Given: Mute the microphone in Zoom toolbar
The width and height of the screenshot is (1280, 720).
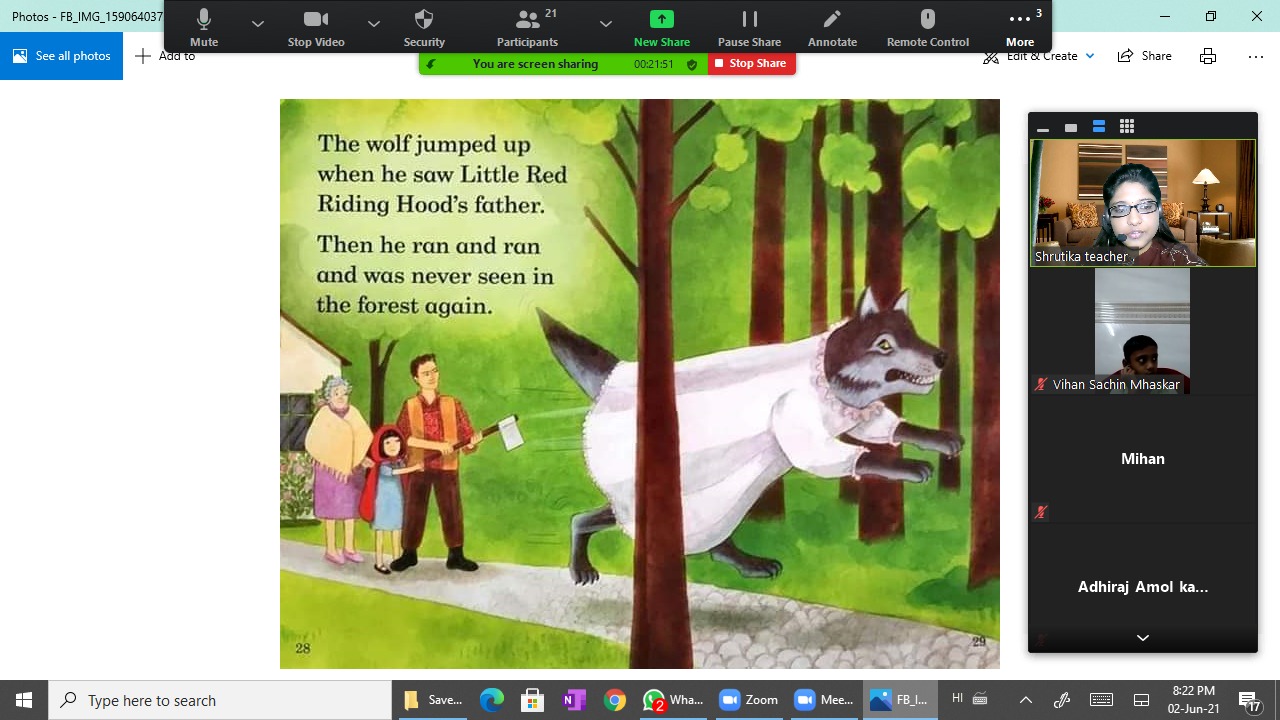Looking at the screenshot, I should (204, 27).
